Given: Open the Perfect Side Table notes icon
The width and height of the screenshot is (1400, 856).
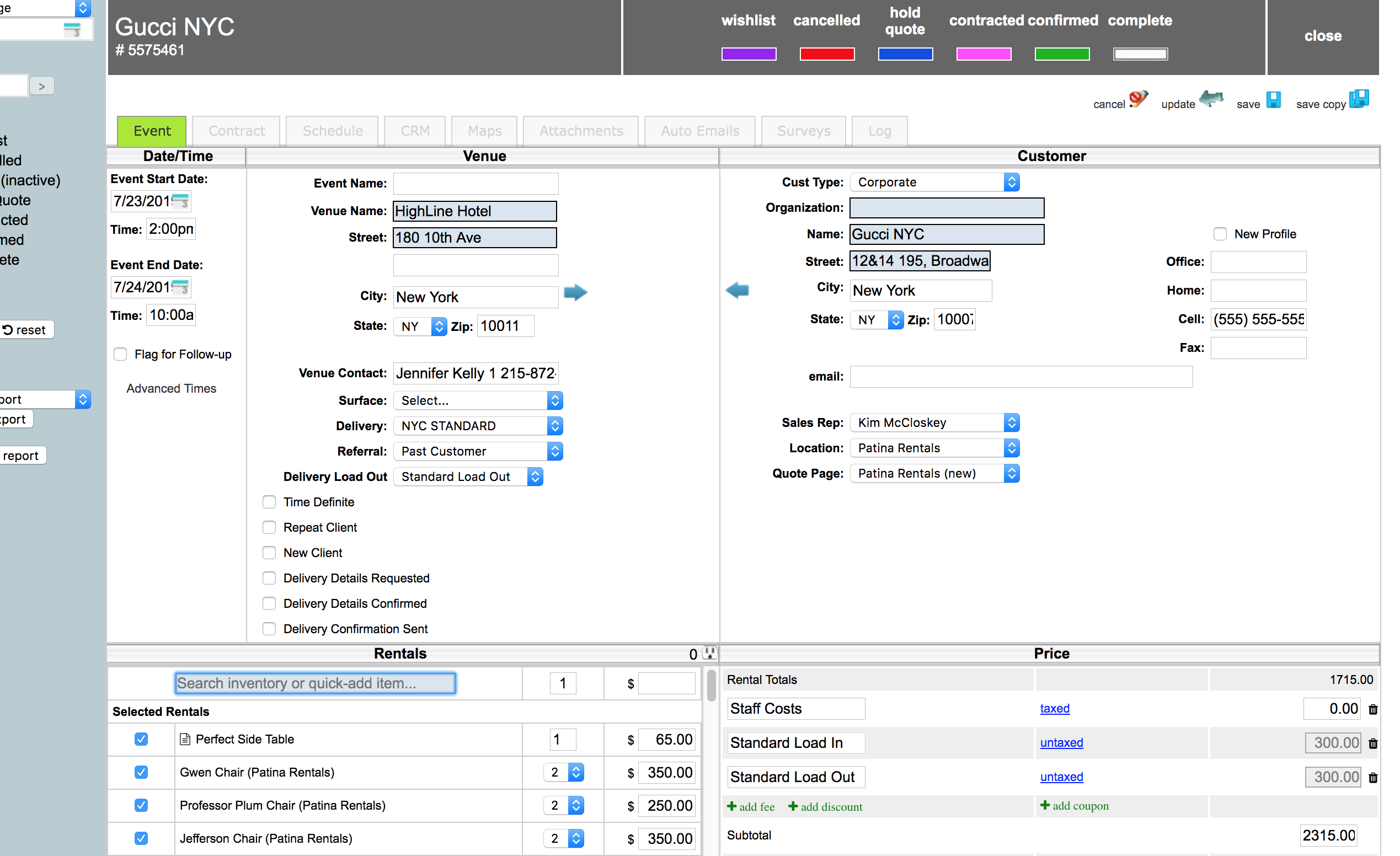Looking at the screenshot, I should [185, 740].
